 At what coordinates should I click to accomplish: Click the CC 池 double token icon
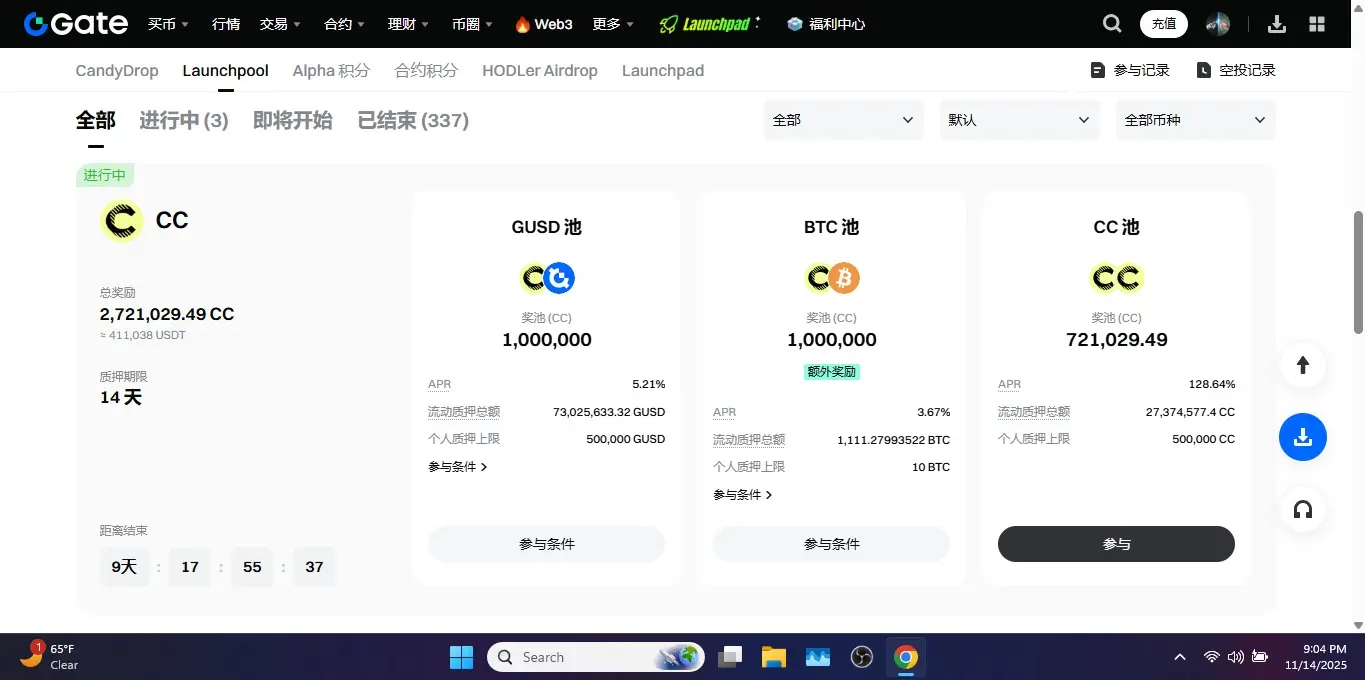coord(1117,277)
